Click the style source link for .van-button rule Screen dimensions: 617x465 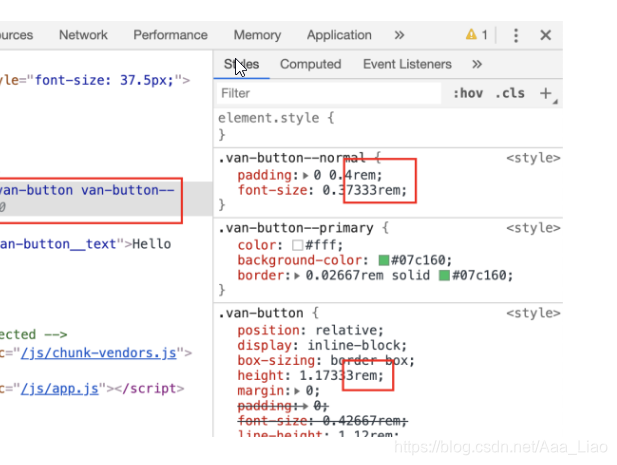coord(533,313)
